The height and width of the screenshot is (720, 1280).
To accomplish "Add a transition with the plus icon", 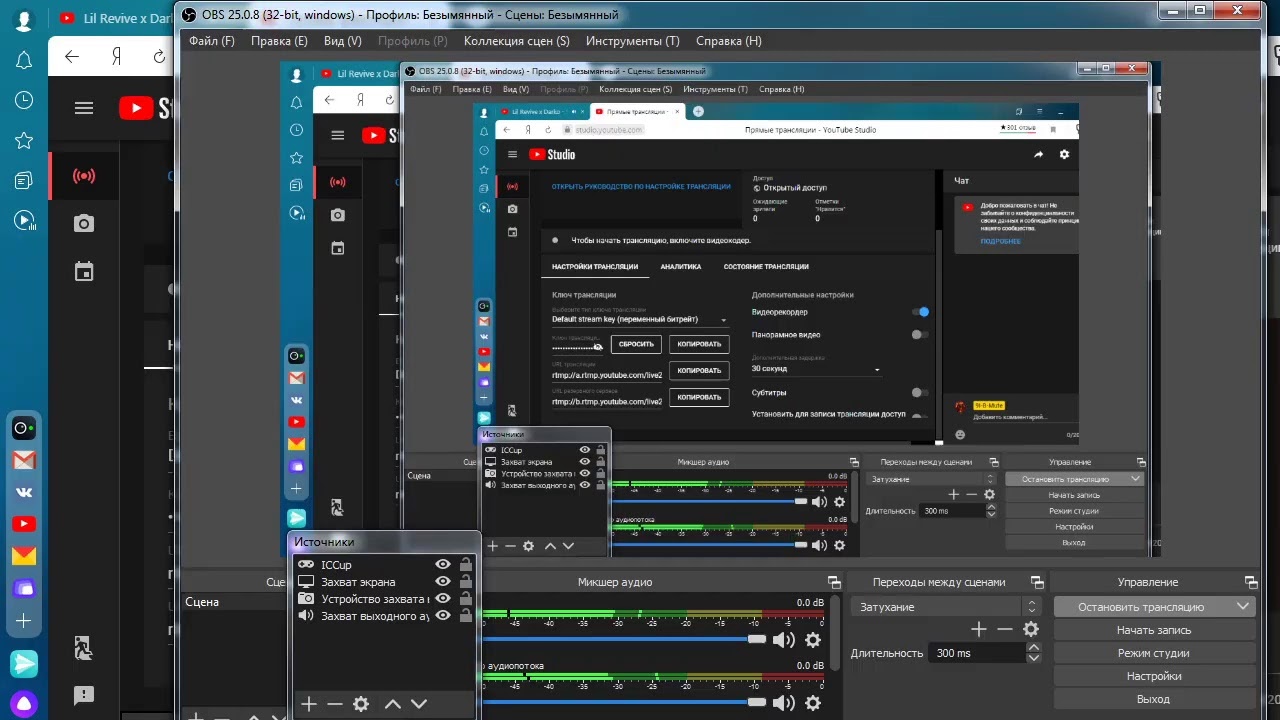I will 979,629.
